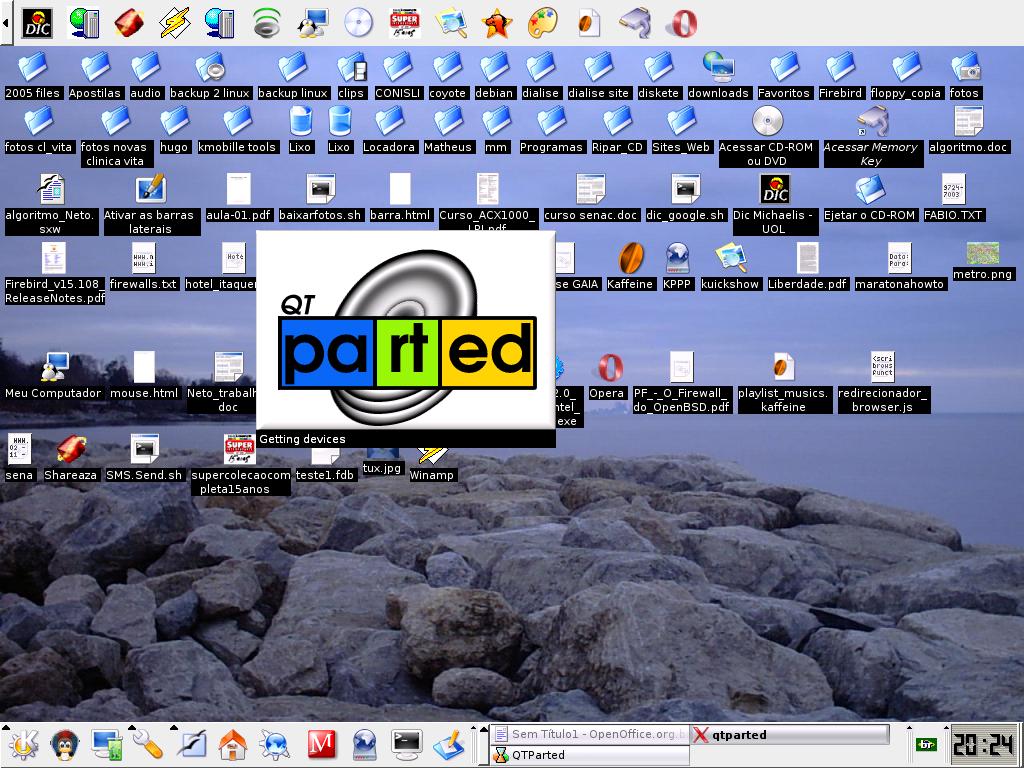This screenshot has height=768, width=1024.
Task: Launch Opera from the top panel
Action: (x=680, y=23)
